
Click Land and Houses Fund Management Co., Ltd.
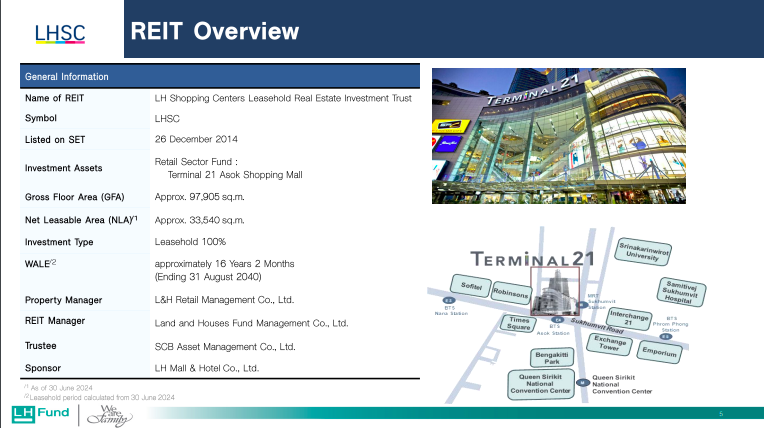tap(251, 323)
